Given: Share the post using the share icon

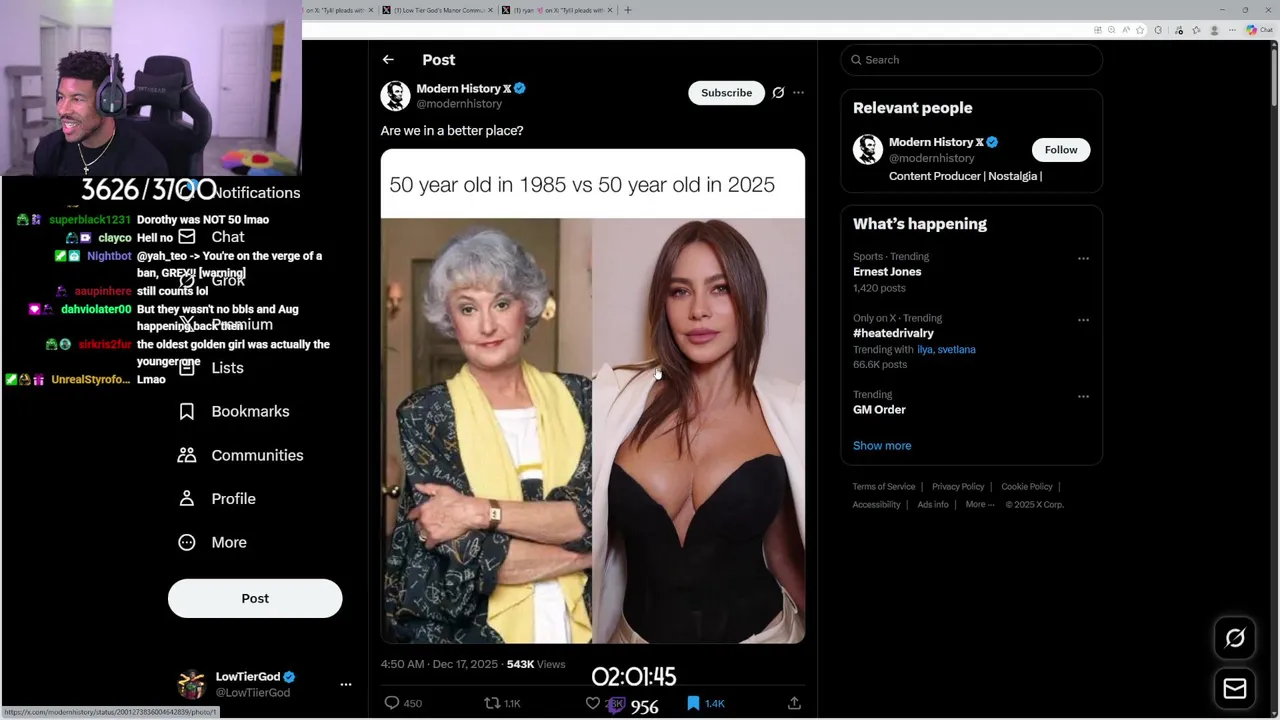Looking at the screenshot, I should point(794,703).
